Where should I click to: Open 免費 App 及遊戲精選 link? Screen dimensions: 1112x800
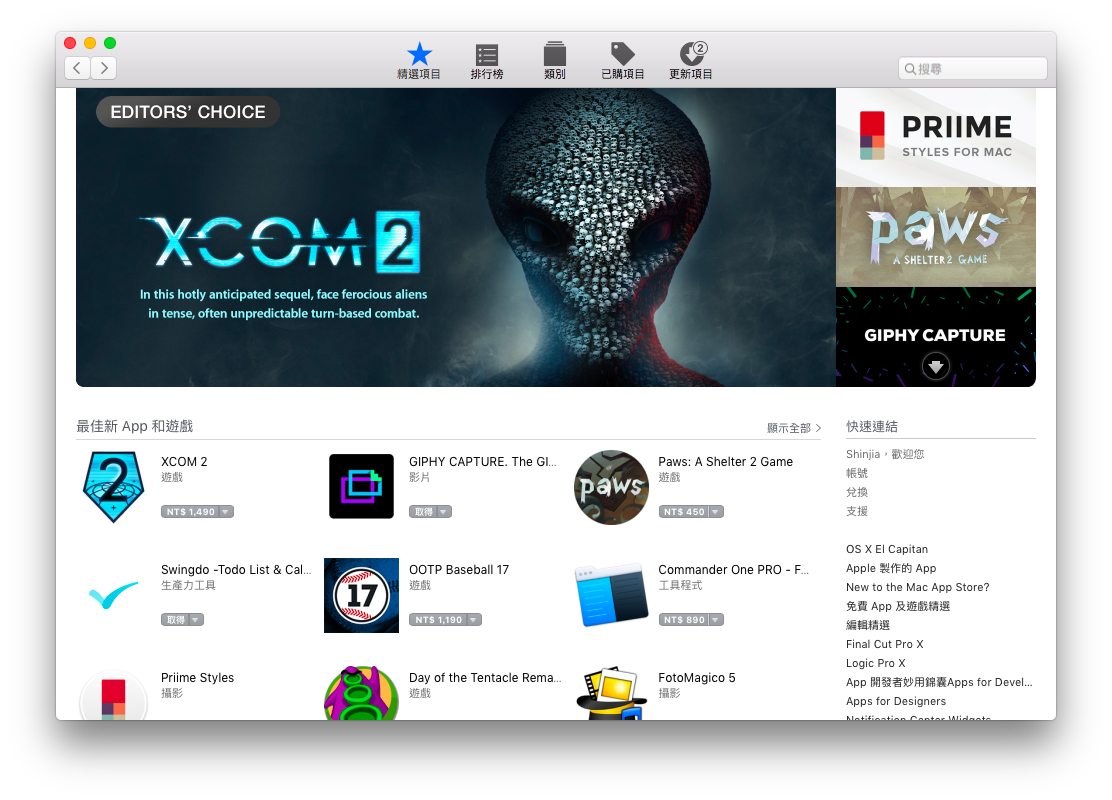898,606
